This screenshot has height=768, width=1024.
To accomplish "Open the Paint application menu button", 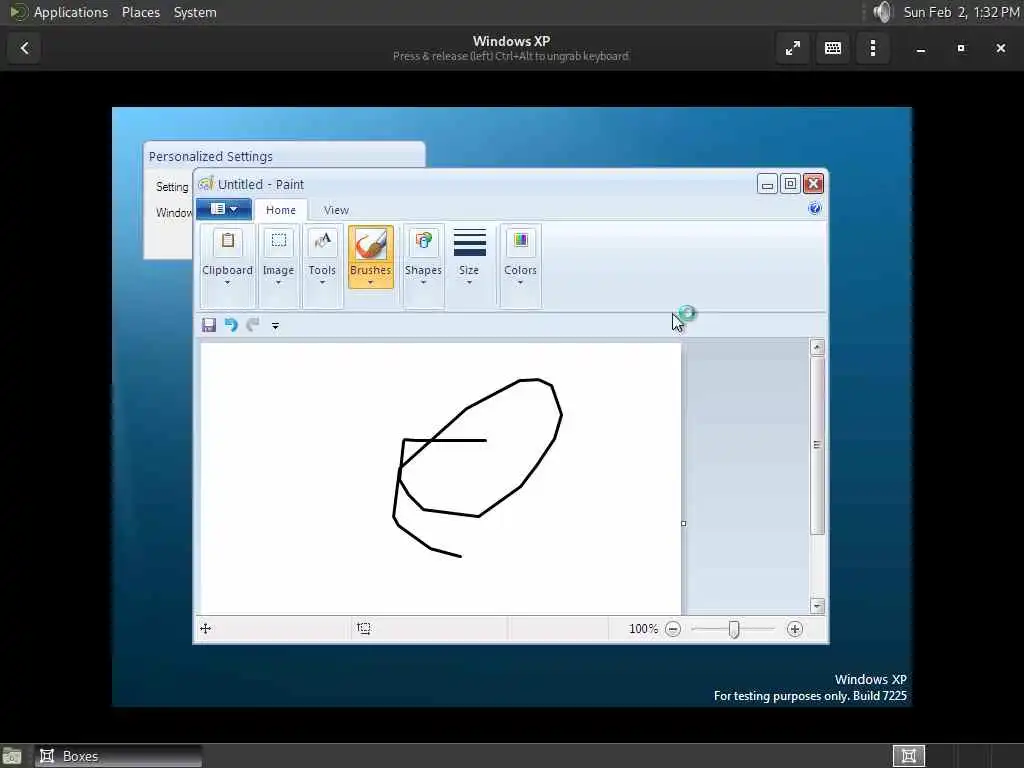I will 223,209.
